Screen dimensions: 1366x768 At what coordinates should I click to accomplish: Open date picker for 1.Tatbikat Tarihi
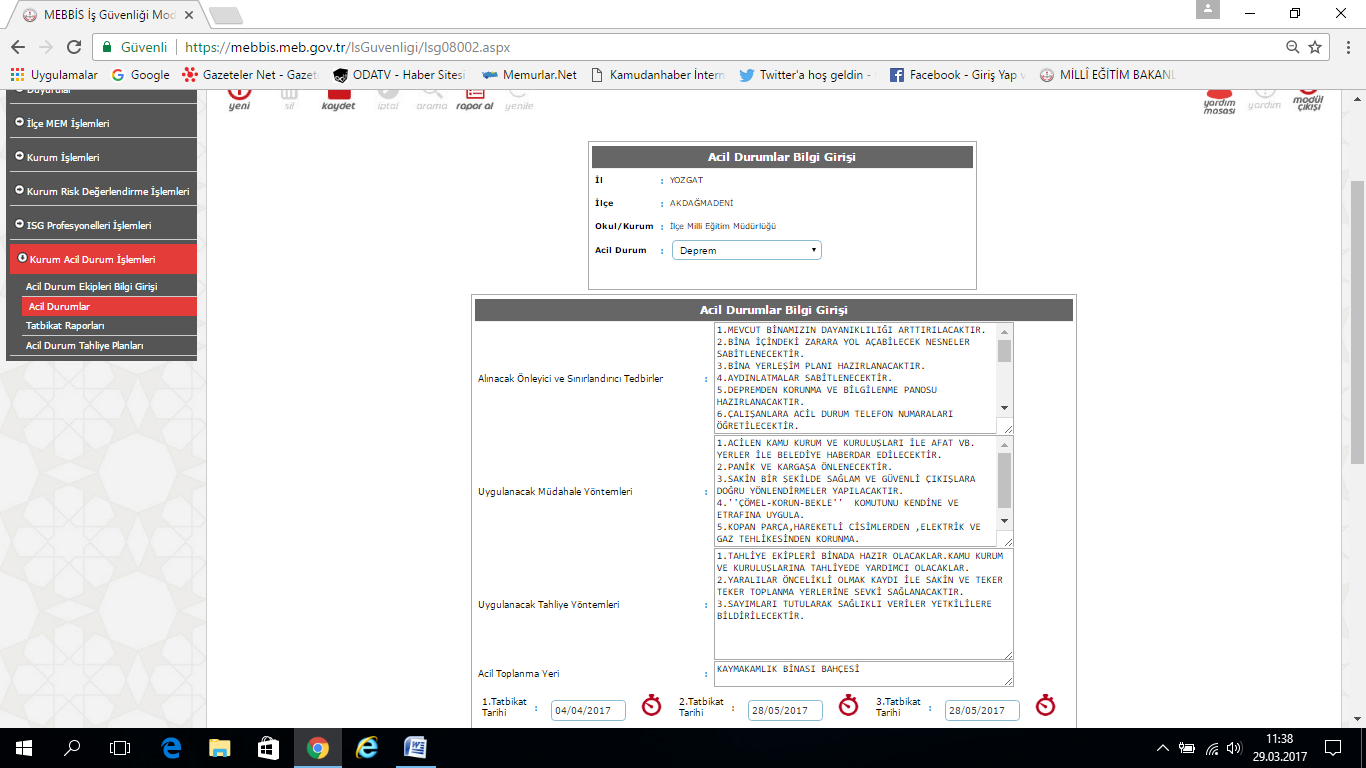pyautogui.click(x=652, y=706)
